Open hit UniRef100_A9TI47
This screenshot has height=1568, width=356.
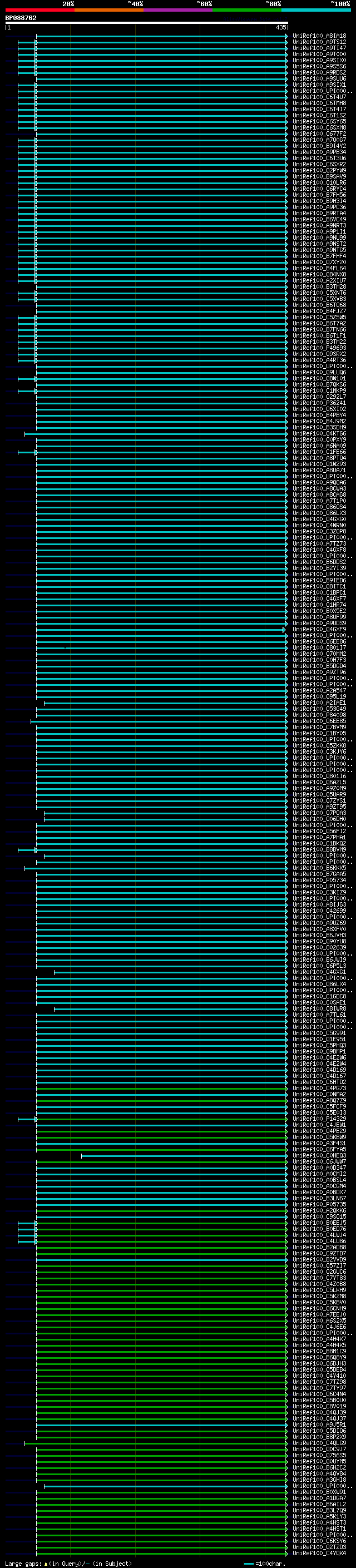click(x=319, y=48)
